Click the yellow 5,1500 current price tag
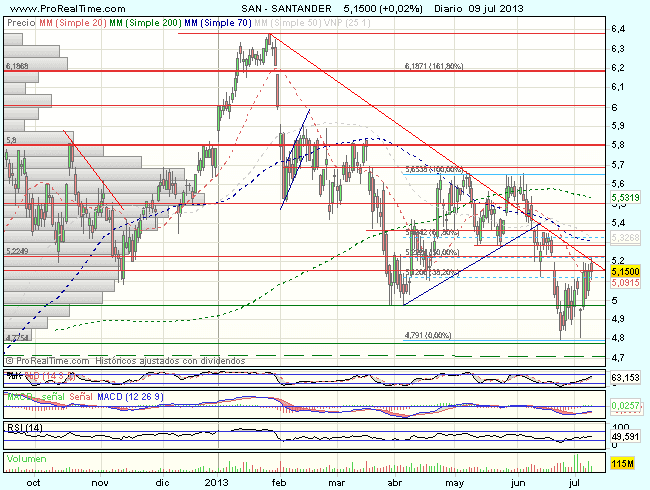650x490 pixels. pyautogui.click(x=624, y=271)
